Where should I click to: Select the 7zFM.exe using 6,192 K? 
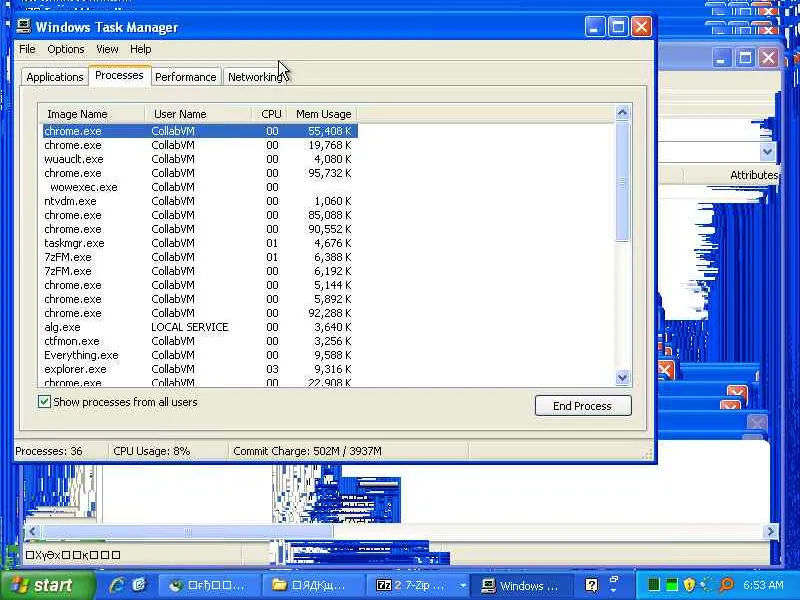tap(200, 271)
